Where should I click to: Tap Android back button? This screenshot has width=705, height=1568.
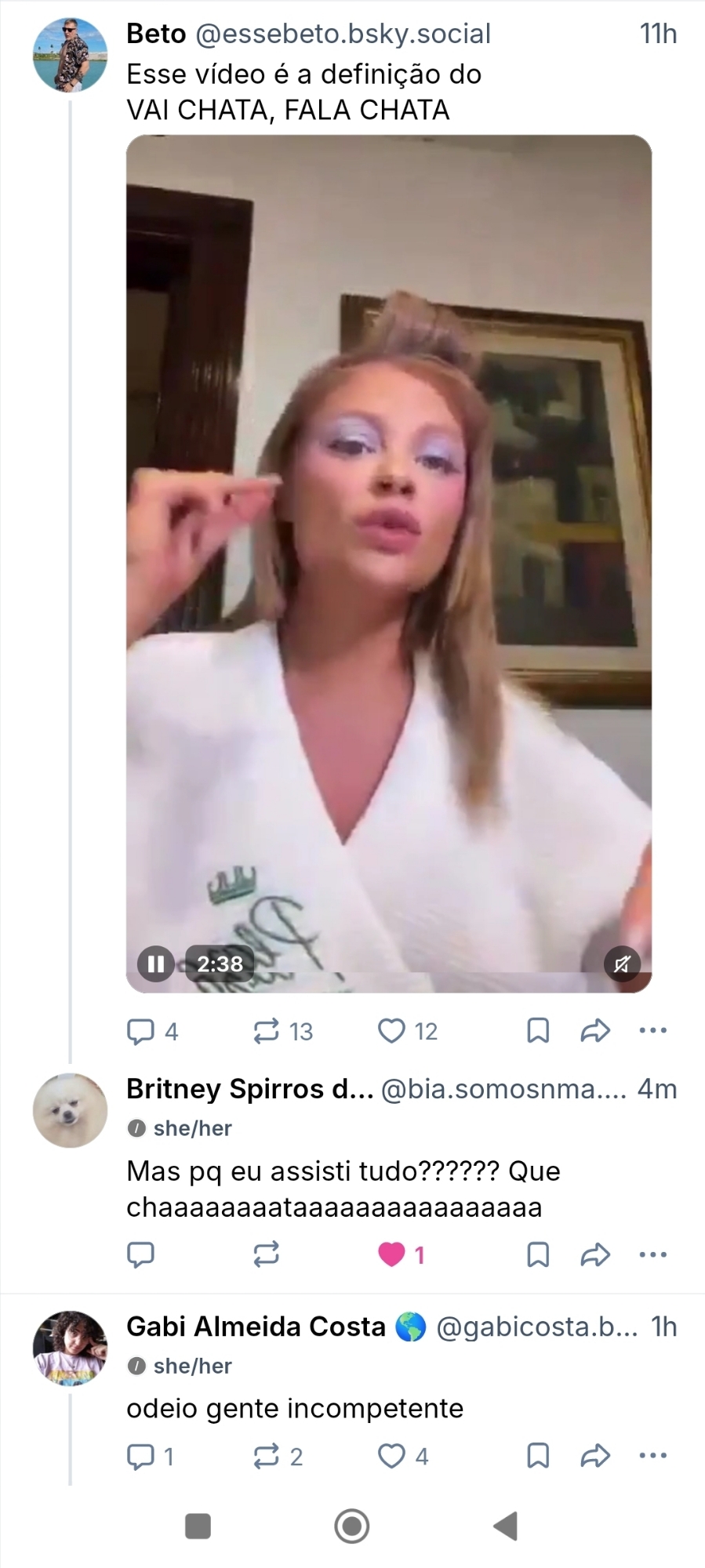point(506,1526)
